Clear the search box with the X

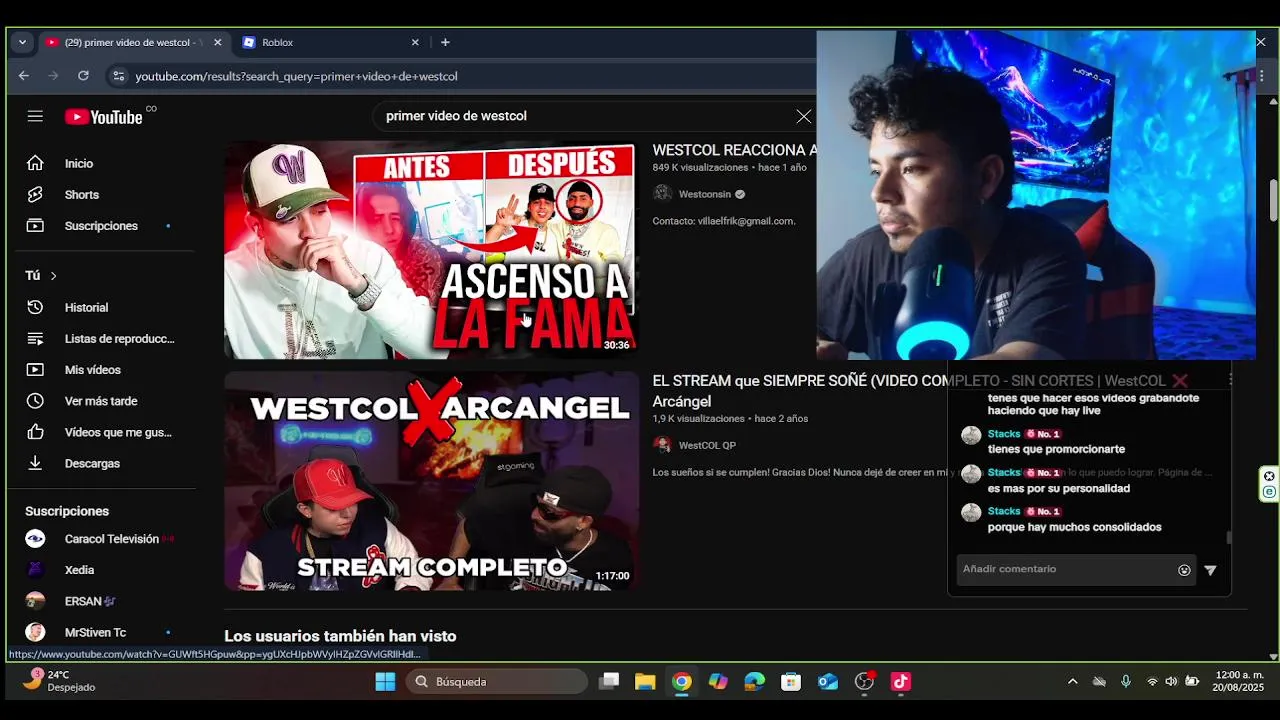803,116
